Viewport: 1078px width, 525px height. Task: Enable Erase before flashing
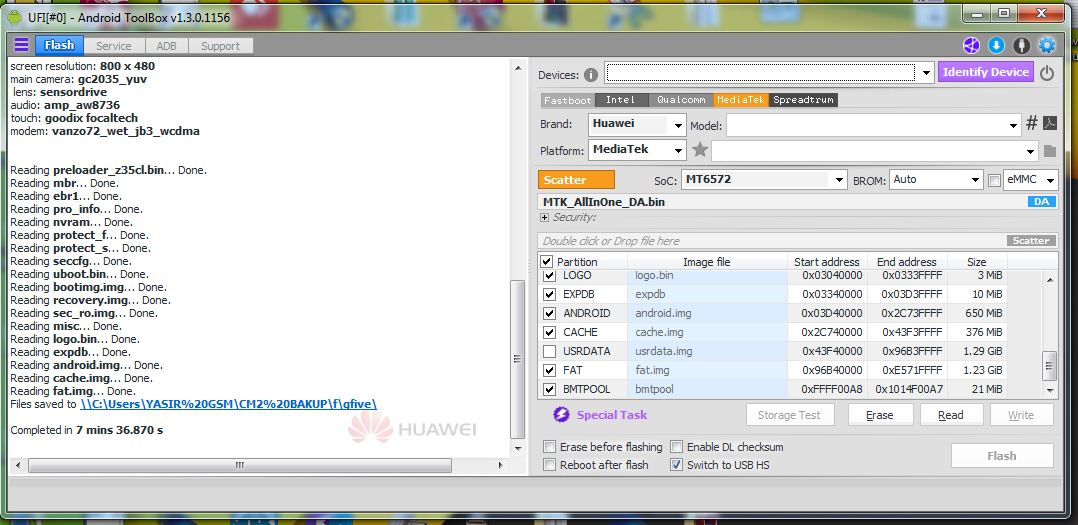549,447
